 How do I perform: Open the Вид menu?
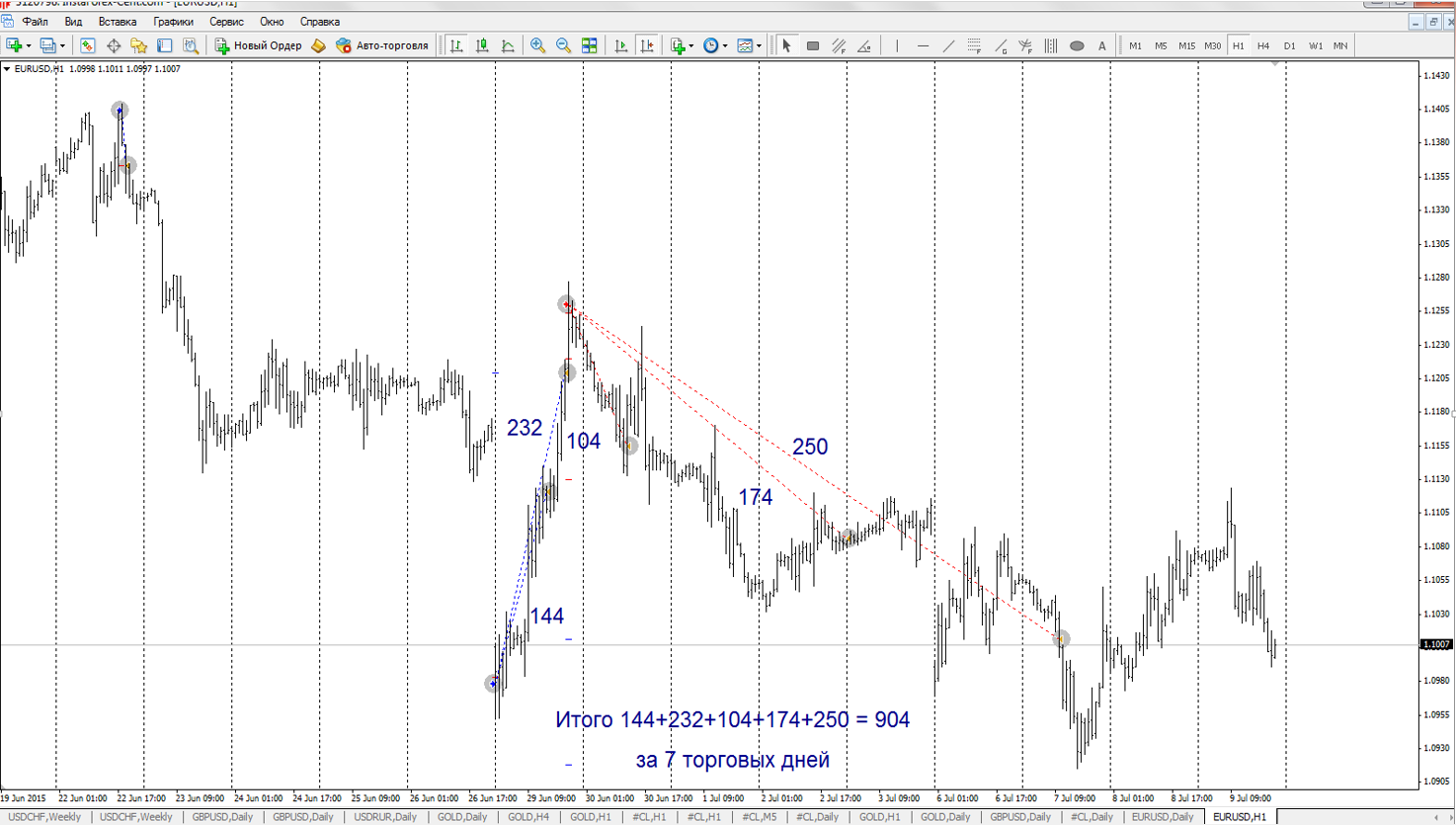73,22
